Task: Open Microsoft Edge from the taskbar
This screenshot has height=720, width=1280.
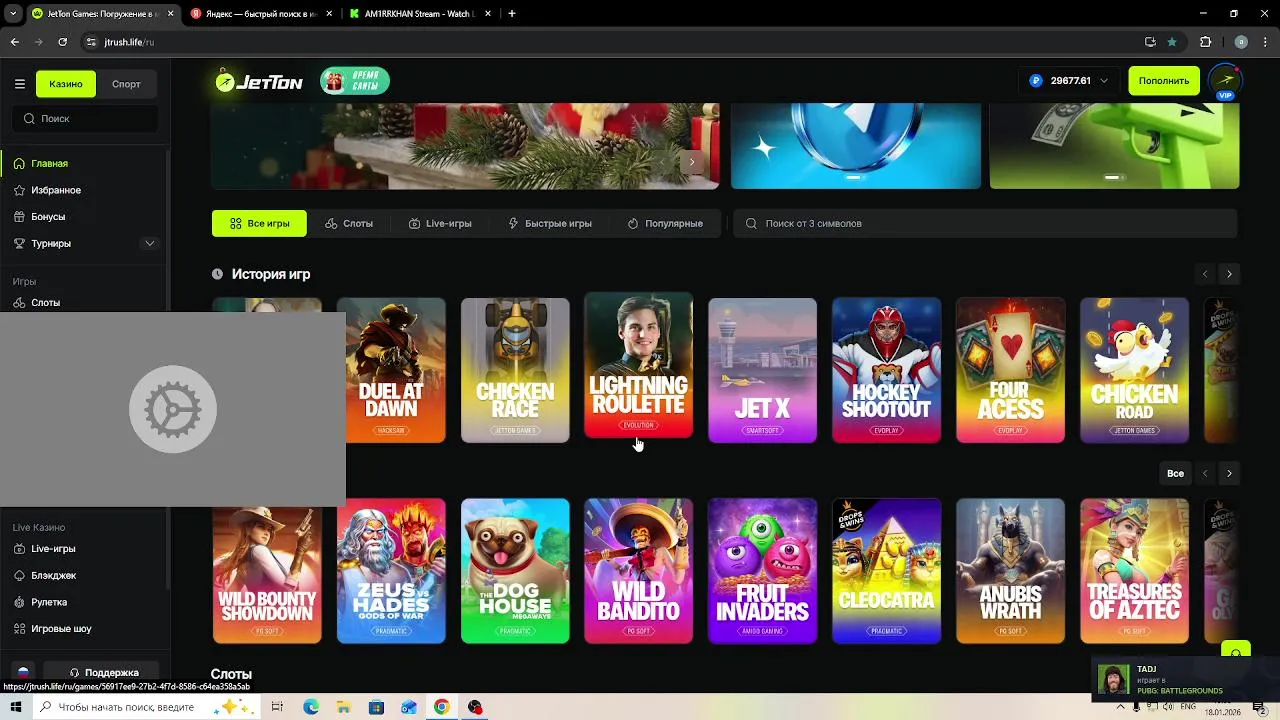Action: (311, 707)
